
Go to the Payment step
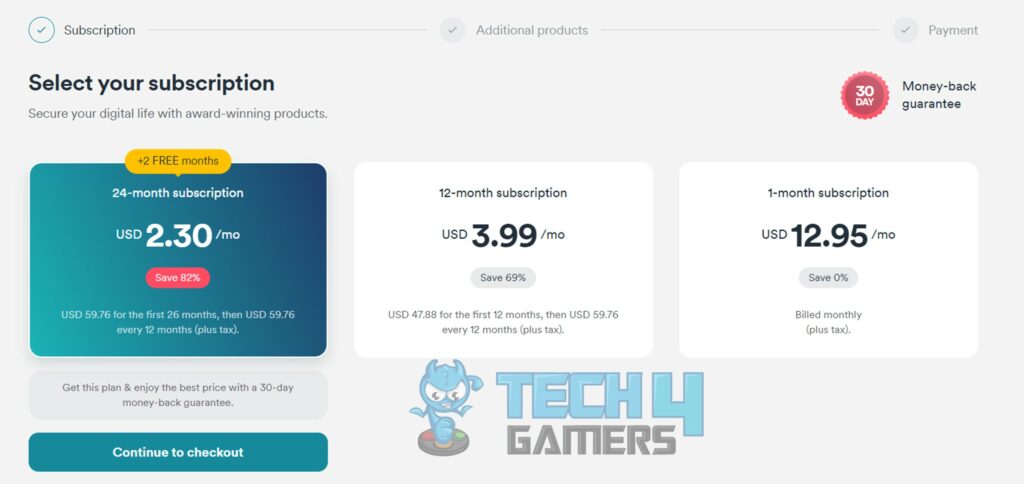point(953,30)
